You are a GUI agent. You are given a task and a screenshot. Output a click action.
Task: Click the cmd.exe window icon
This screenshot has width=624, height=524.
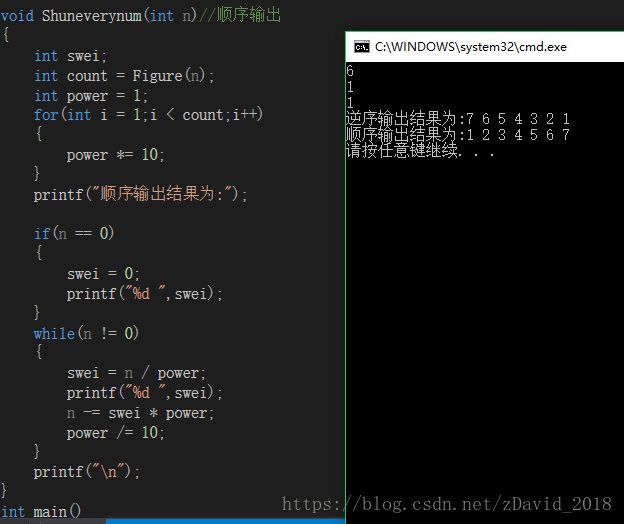pos(361,47)
